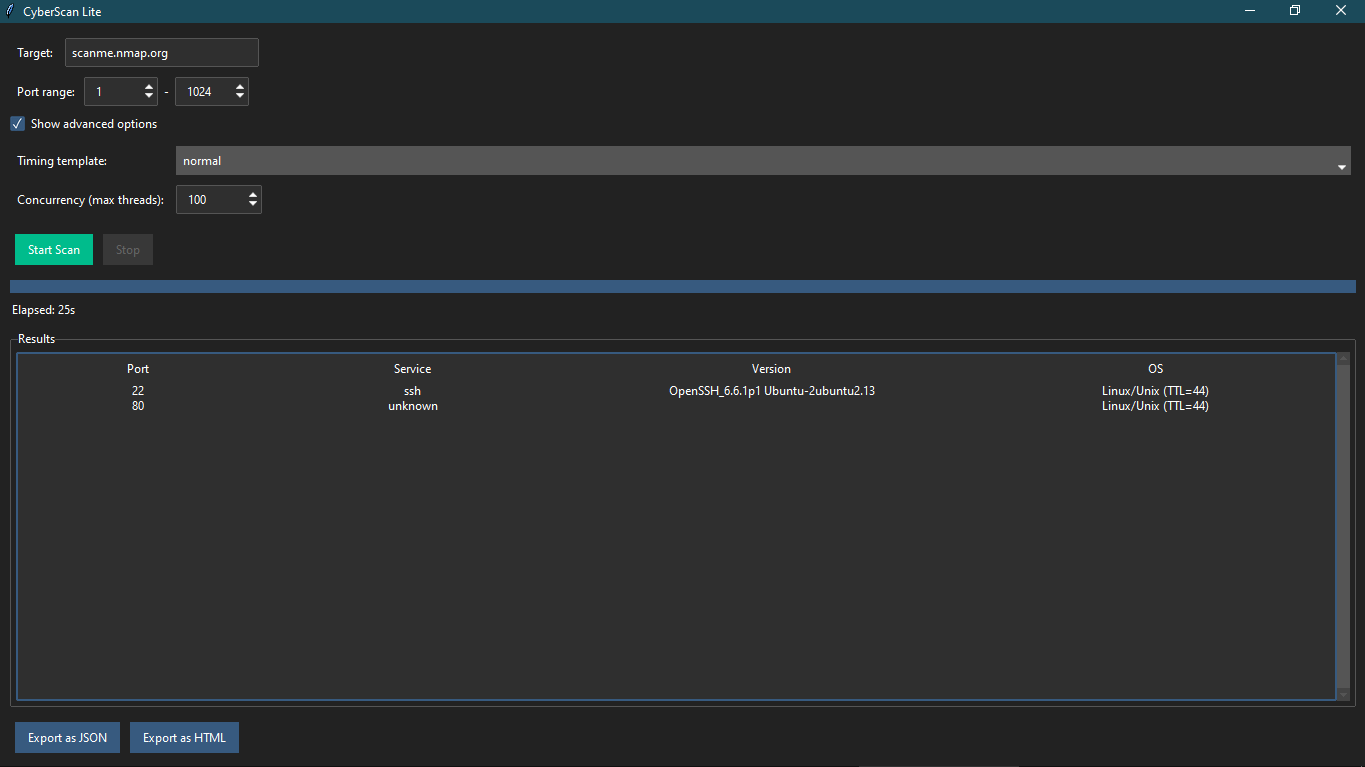The width and height of the screenshot is (1365, 767).
Task: Click the Version column header
Action: [772, 369]
